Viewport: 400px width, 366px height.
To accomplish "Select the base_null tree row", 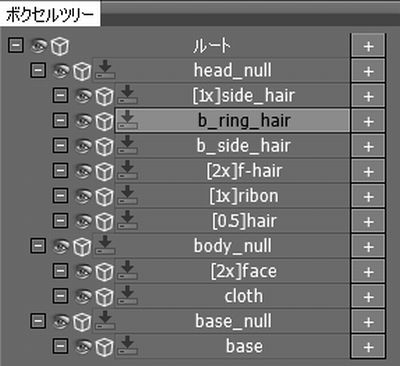I will [221, 321].
